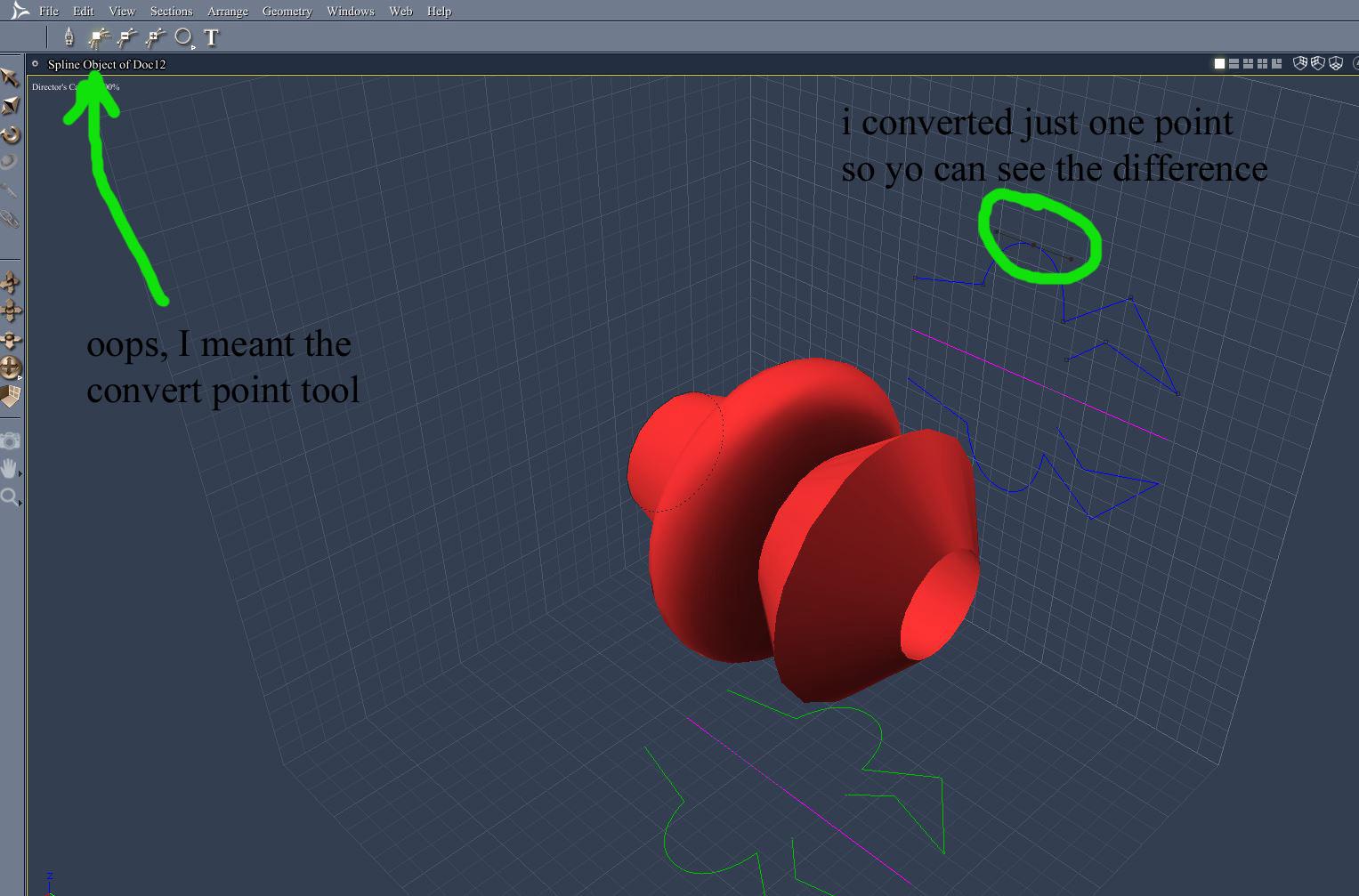Select the red 3D spline object
Screen dimensions: 1359x896
(803, 529)
